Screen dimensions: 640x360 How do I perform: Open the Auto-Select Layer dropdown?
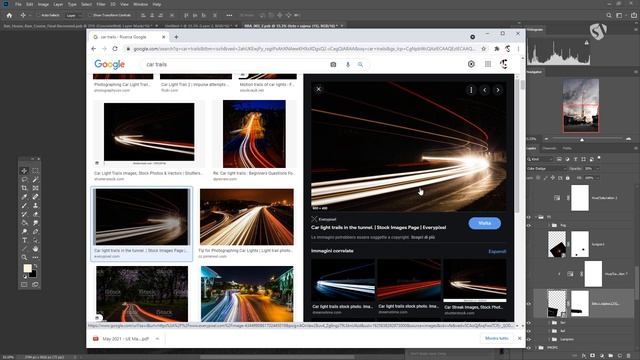pyautogui.click(x=73, y=15)
